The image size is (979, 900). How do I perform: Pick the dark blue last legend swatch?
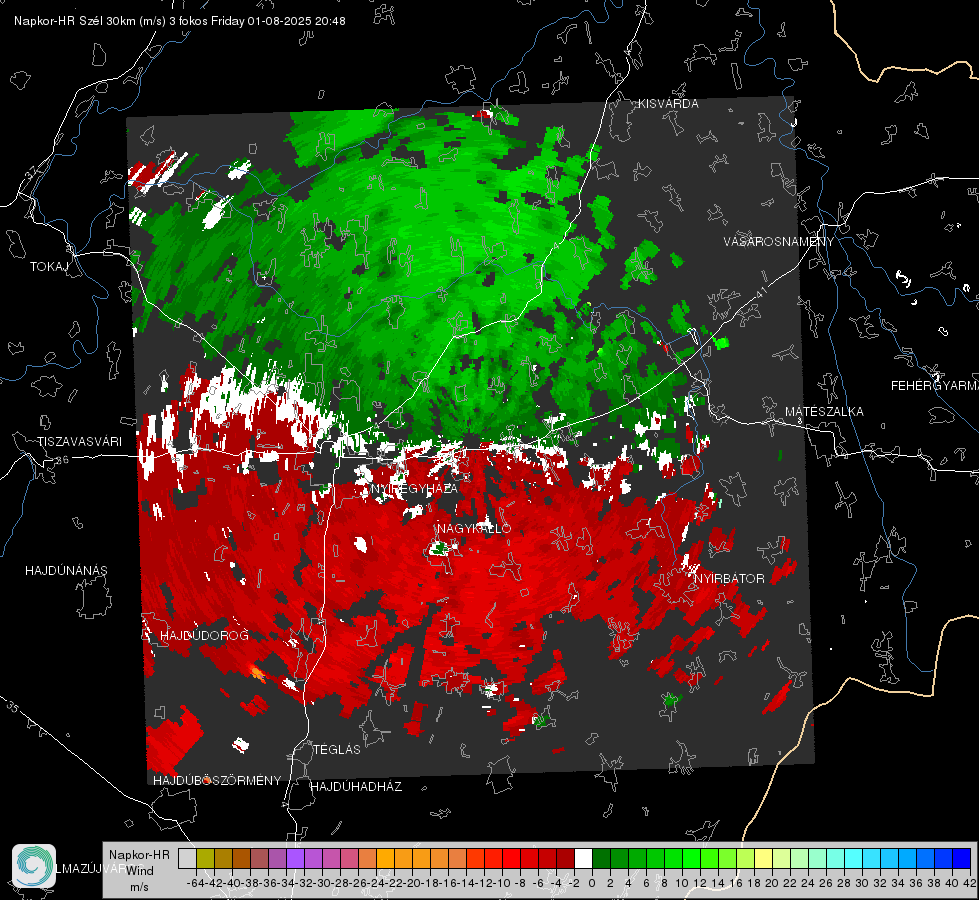point(962,858)
